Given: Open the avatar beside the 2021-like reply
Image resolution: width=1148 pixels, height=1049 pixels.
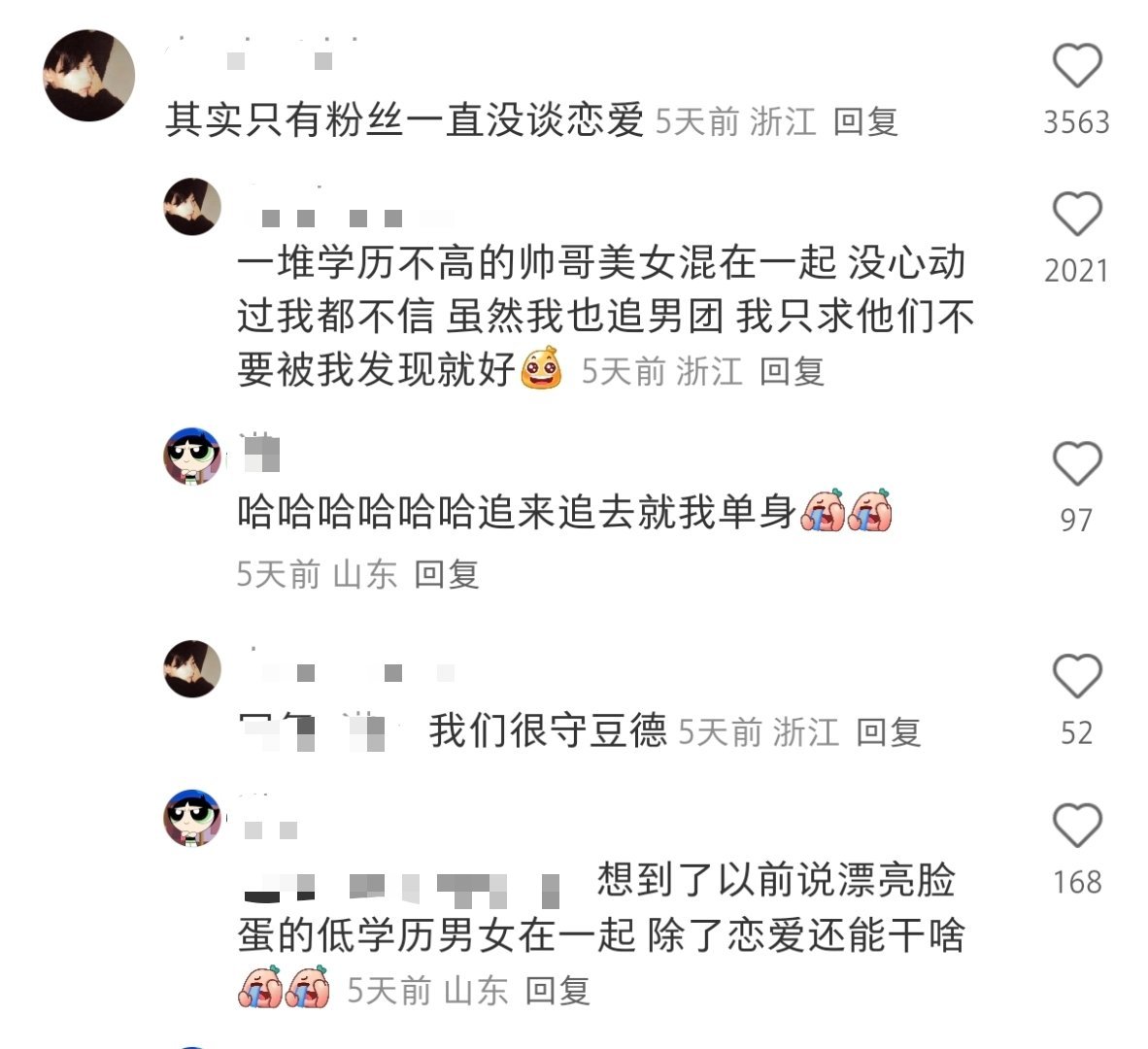Looking at the screenshot, I should pos(192,207).
